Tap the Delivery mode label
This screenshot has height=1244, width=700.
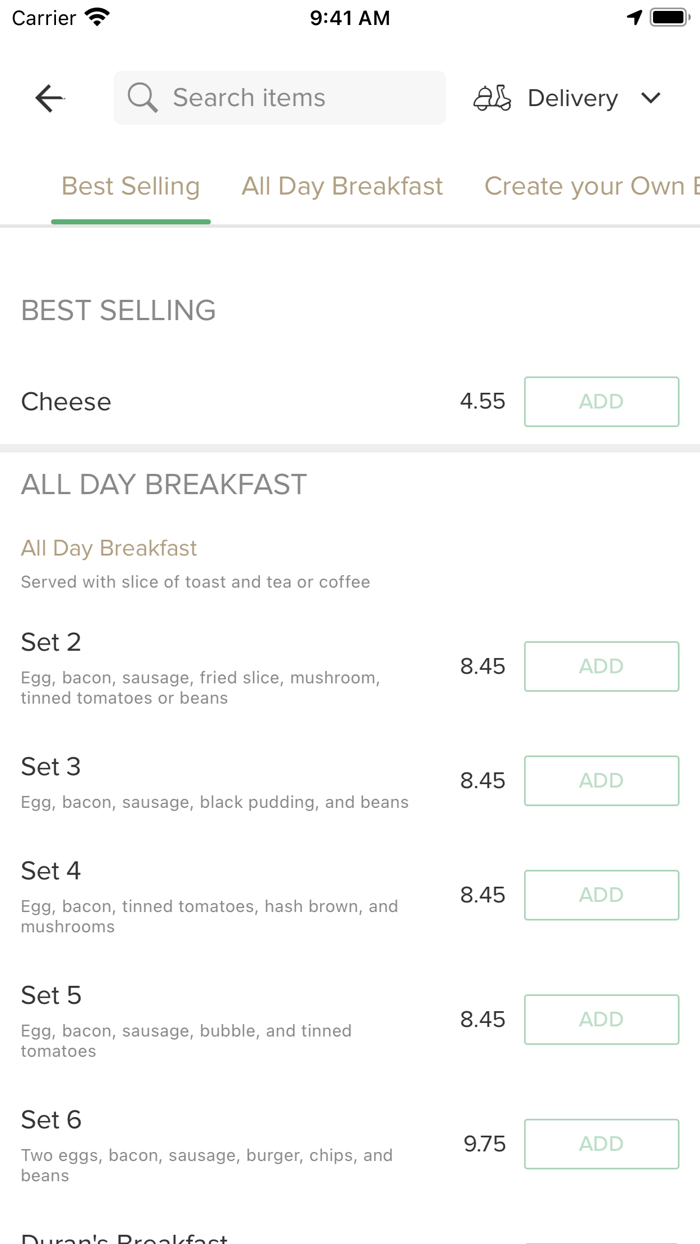[x=572, y=98]
